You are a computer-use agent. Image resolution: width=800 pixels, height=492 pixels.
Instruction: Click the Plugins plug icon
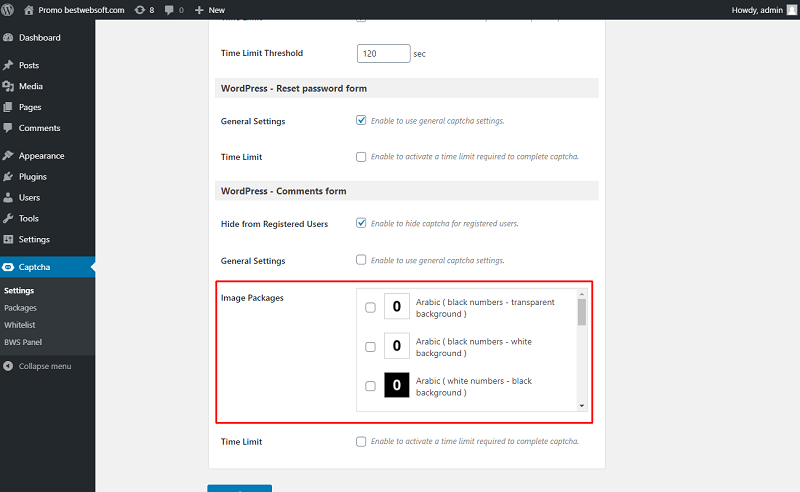[8, 176]
